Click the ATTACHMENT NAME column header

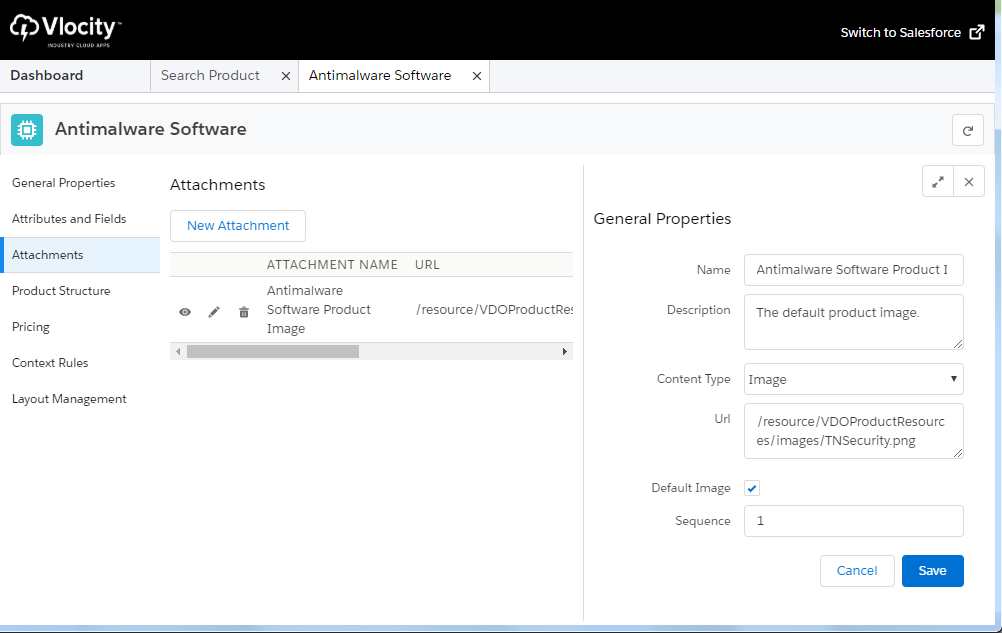point(332,264)
